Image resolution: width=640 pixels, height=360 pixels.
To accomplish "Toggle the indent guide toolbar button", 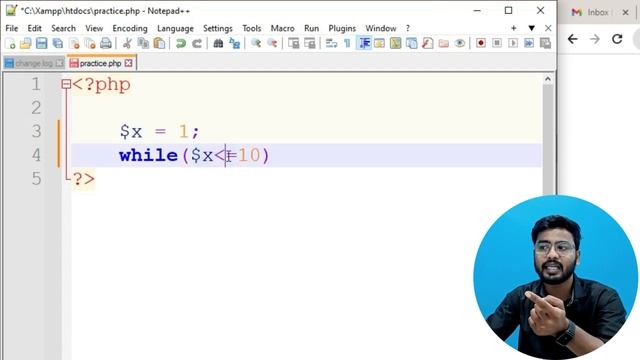I will click(363, 43).
